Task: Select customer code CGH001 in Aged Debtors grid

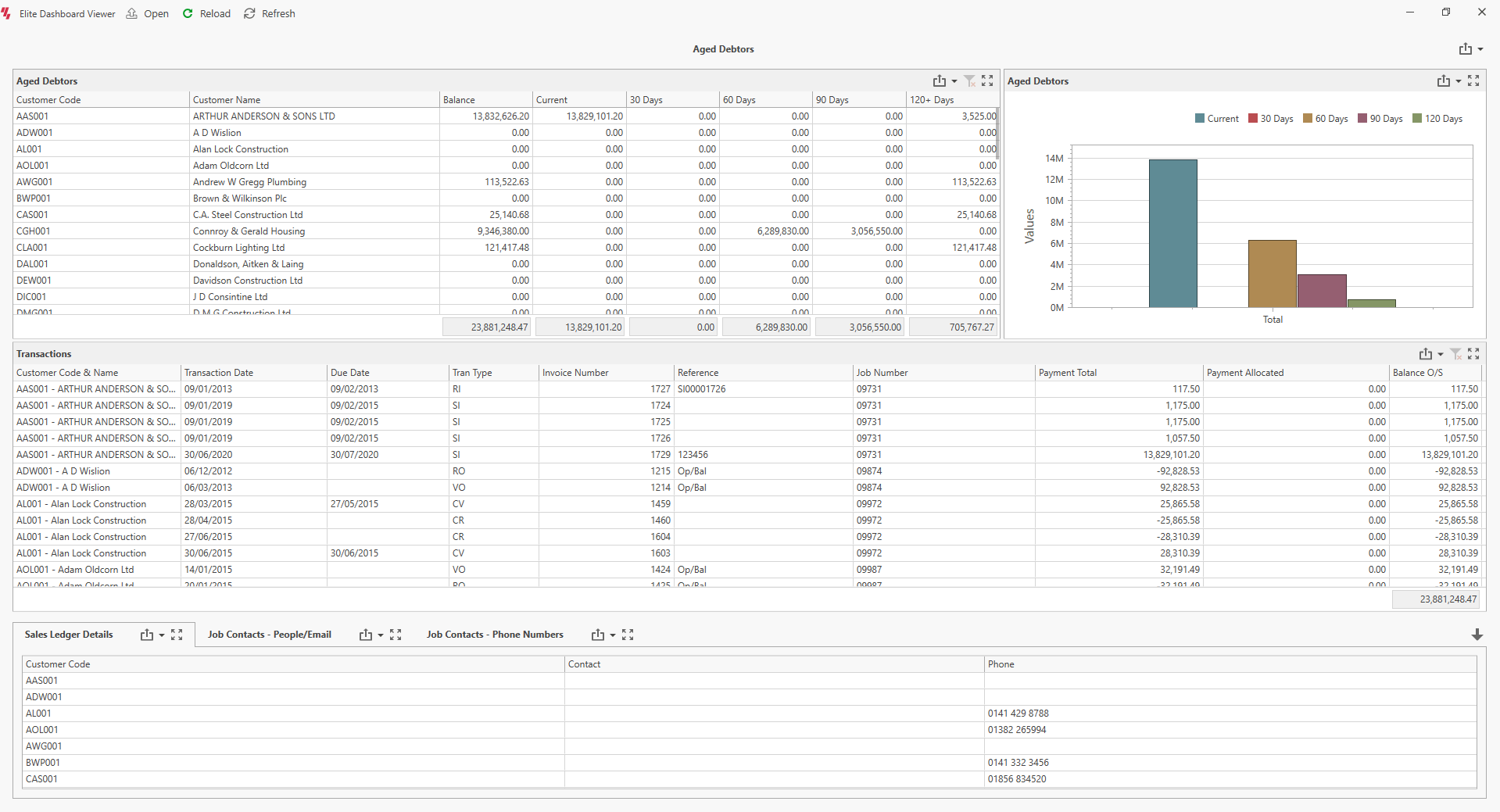Action: (34, 231)
